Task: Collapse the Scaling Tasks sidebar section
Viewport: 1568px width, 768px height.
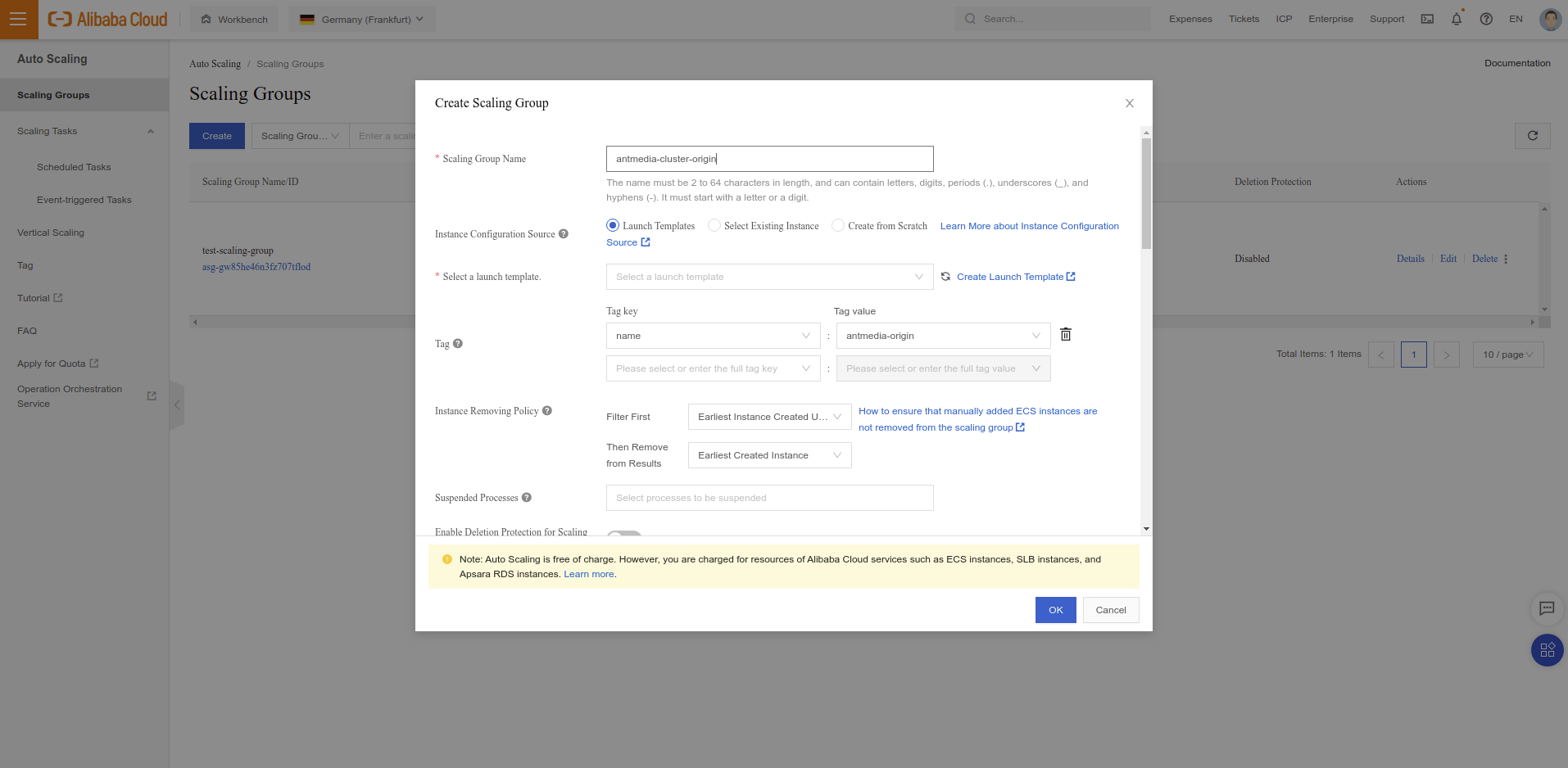Action: tap(150, 131)
